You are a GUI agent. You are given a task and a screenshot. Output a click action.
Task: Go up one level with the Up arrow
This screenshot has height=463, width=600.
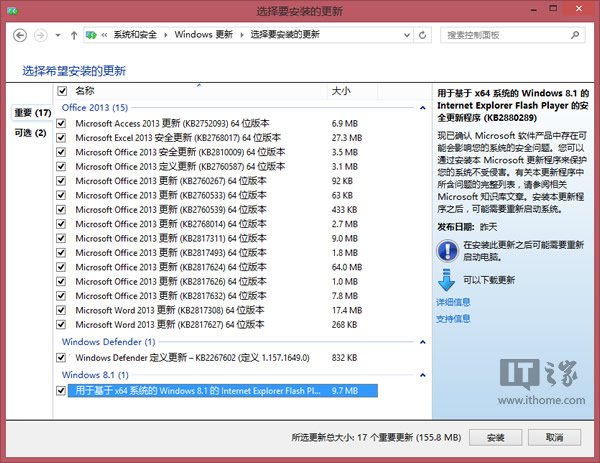[74, 35]
